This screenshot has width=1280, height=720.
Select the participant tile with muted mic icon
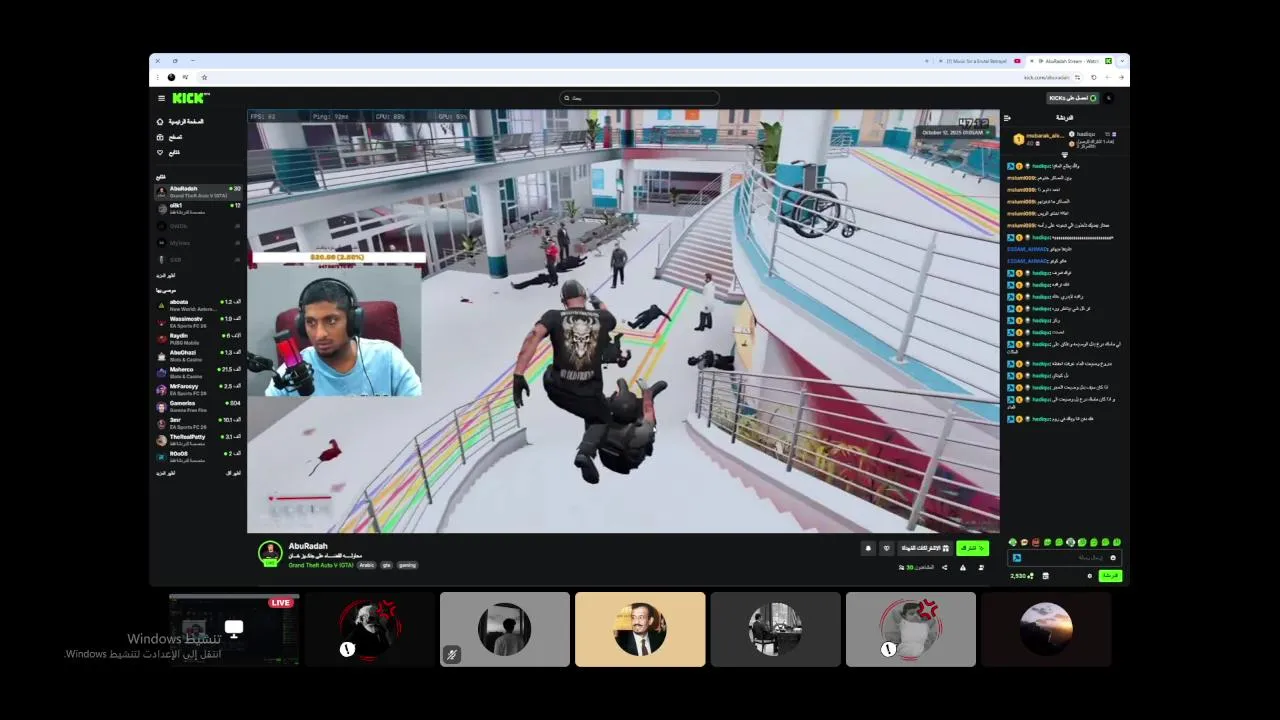coord(505,629)
